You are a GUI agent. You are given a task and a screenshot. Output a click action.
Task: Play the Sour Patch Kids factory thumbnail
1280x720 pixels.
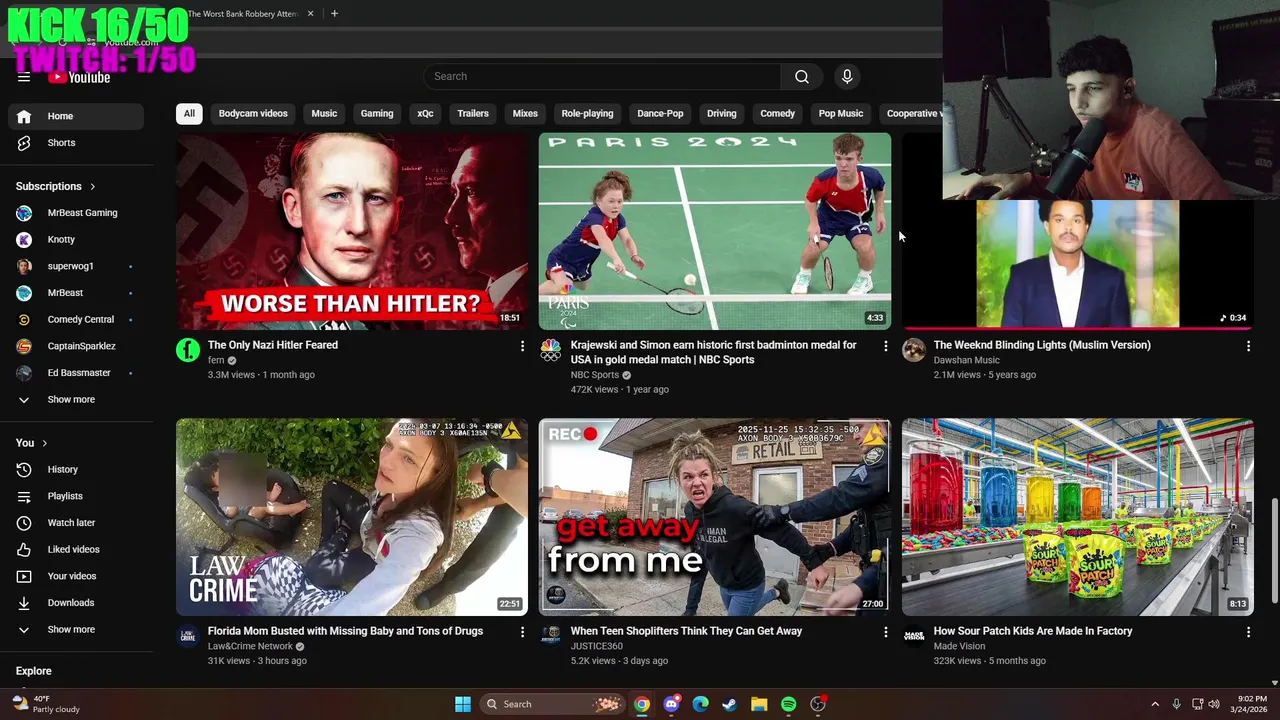pyautogui.click(x=1077, y=517)
